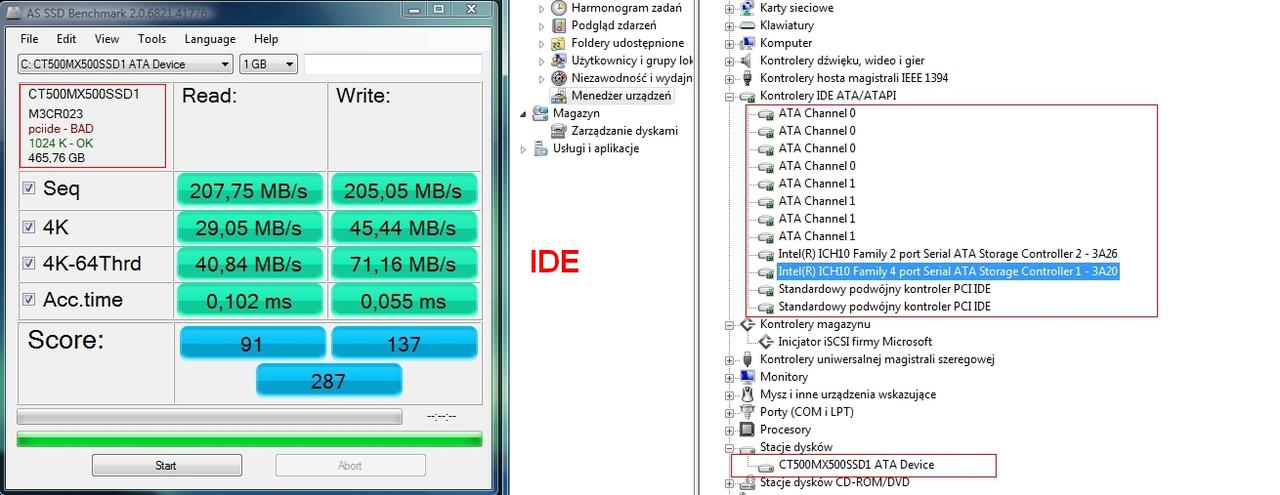This screenshot has height=495, width=1280.
Task: Click the Porty (COM i LPT) icon
Action: click(747, 412)
